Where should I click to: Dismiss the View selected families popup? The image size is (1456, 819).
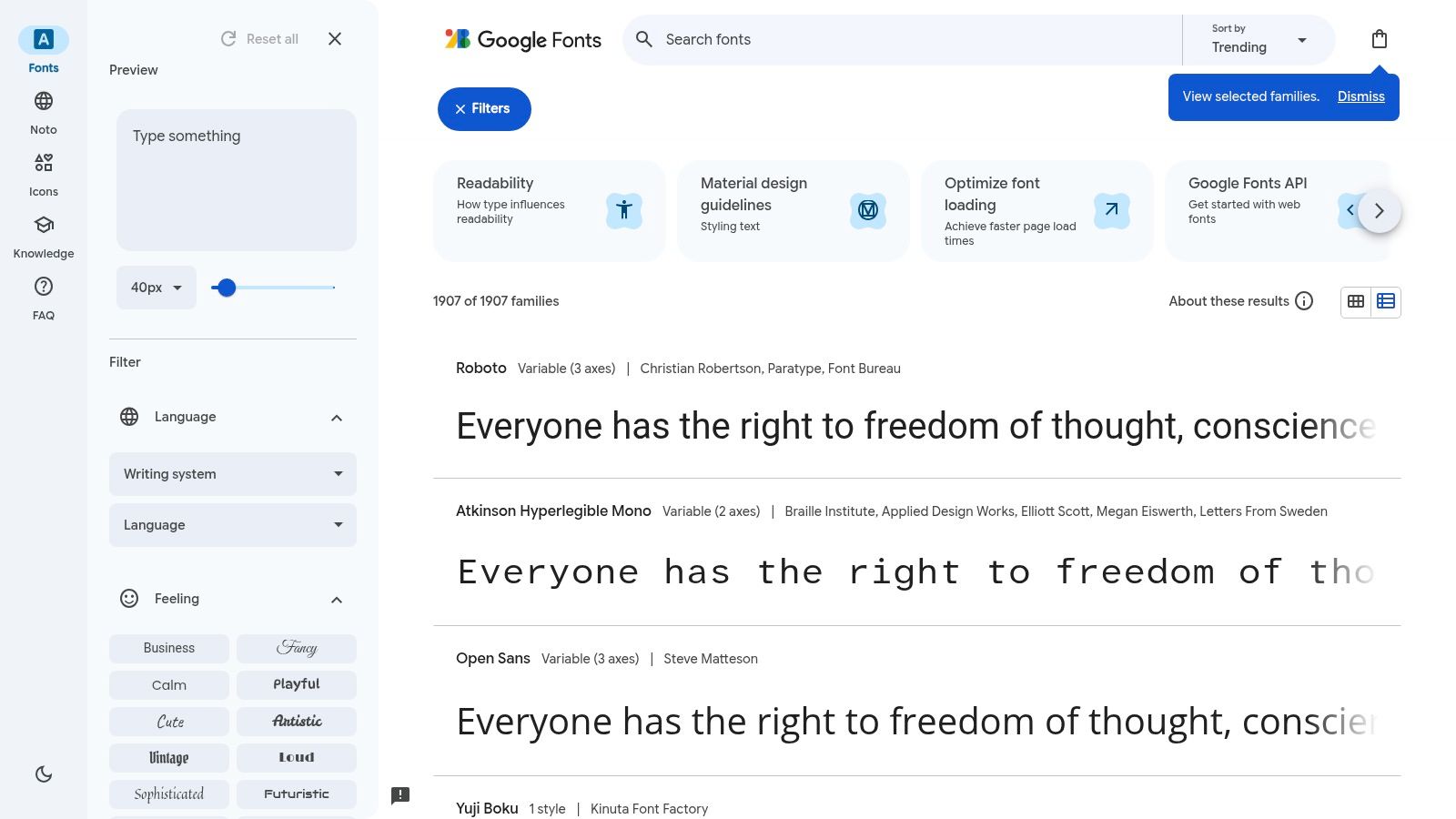click(1360, 96)
